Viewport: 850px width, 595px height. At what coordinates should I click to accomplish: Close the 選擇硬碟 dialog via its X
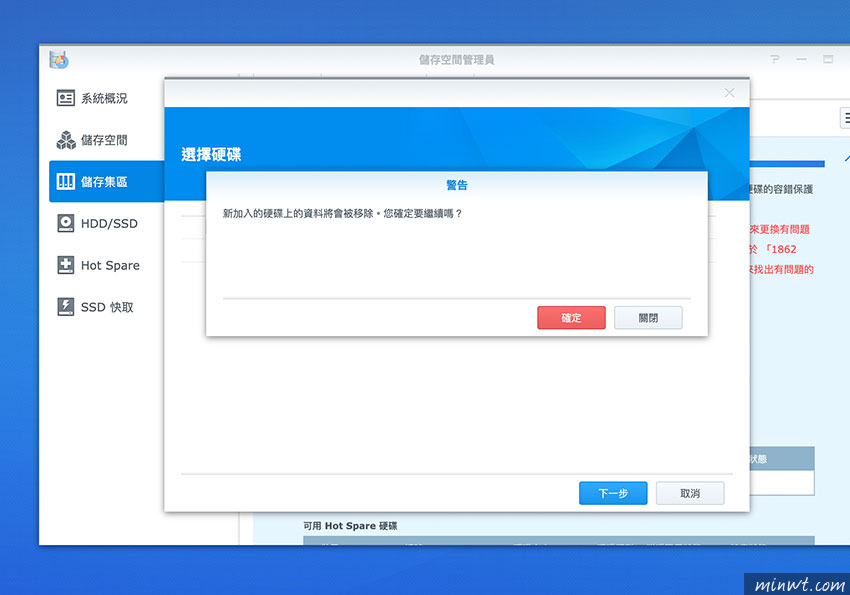pos(729,92)
